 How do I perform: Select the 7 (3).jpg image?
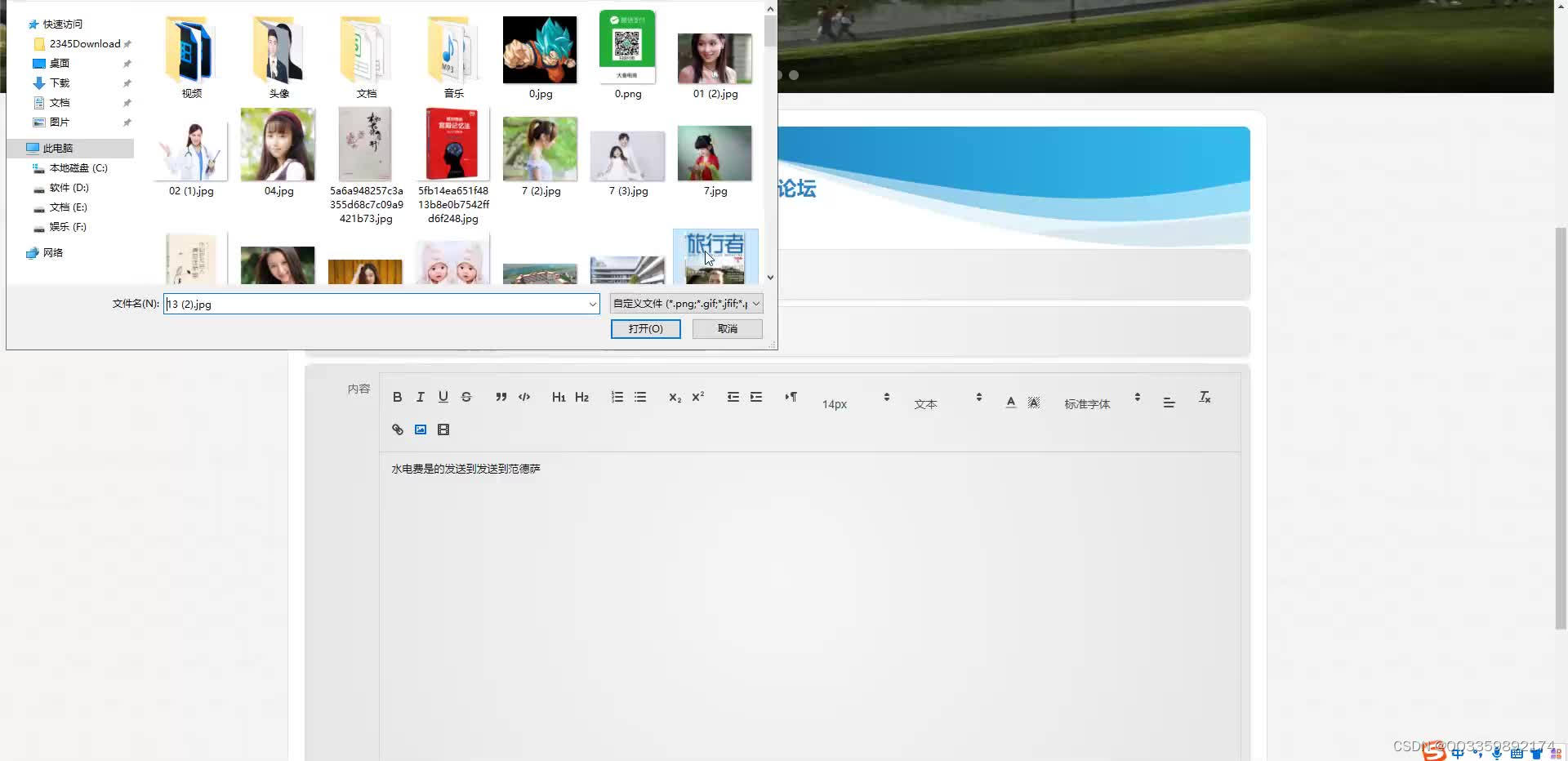(x=627, y=163)
